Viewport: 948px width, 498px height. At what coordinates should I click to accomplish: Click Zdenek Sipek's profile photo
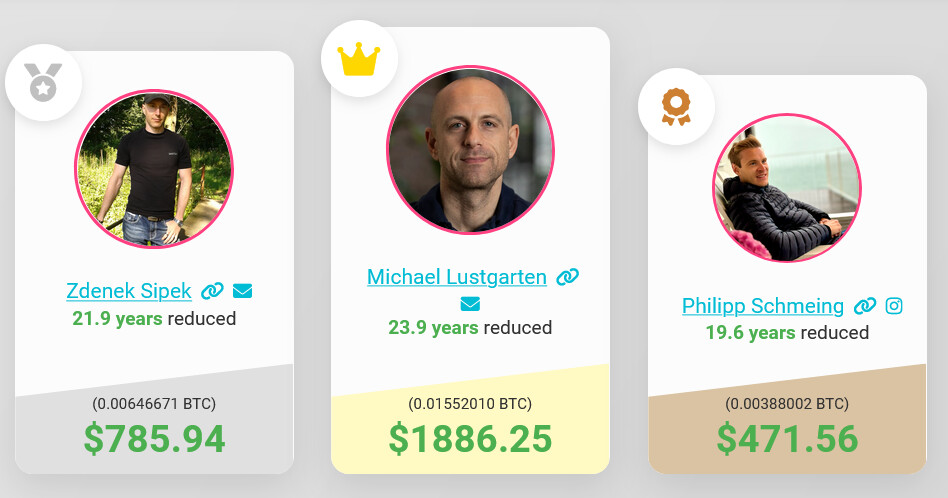154,169
